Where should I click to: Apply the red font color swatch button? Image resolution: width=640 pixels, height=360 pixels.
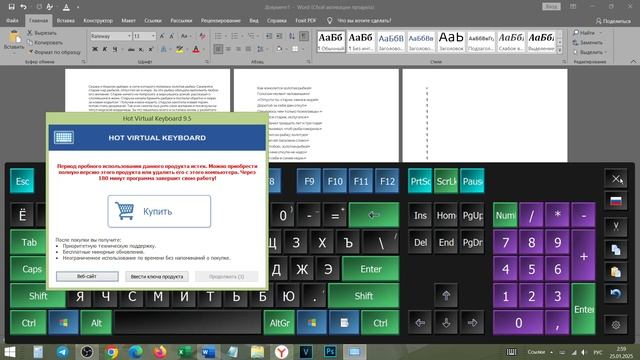point(196,49)
